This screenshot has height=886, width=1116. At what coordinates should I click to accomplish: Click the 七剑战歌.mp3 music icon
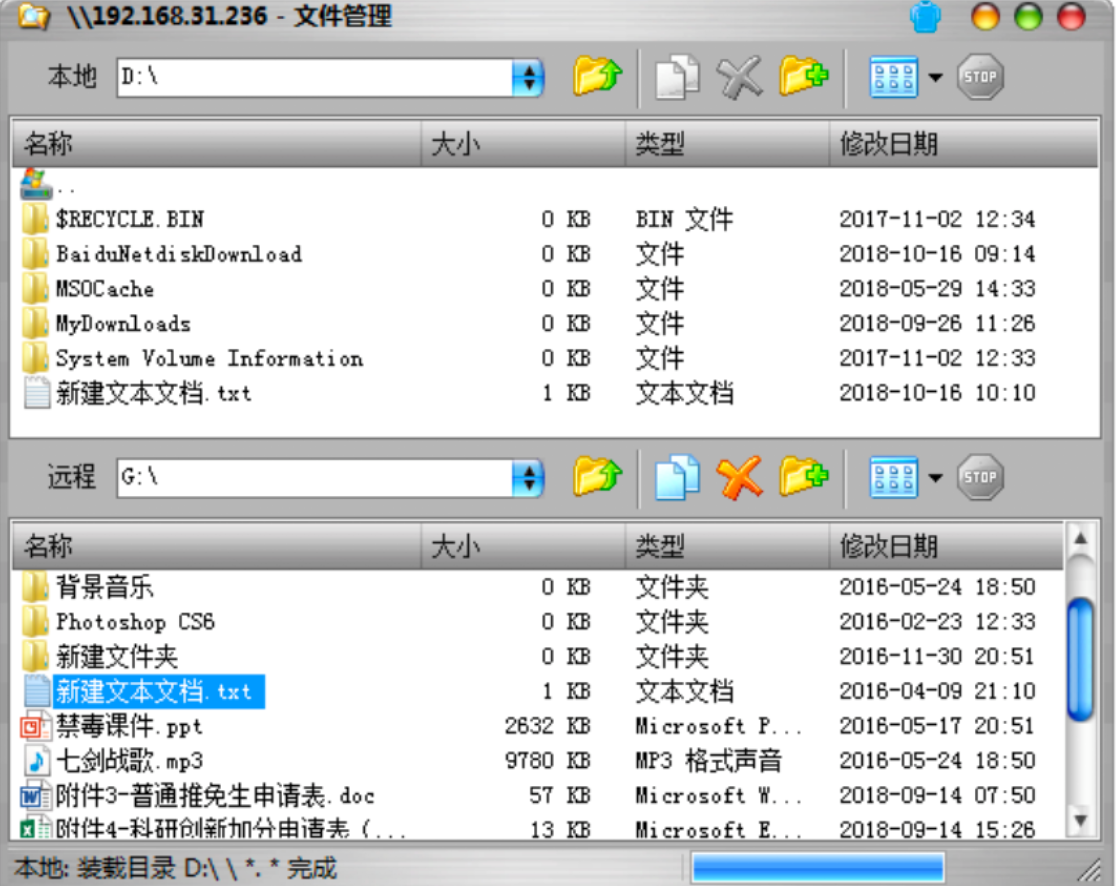tap(36, 761)
